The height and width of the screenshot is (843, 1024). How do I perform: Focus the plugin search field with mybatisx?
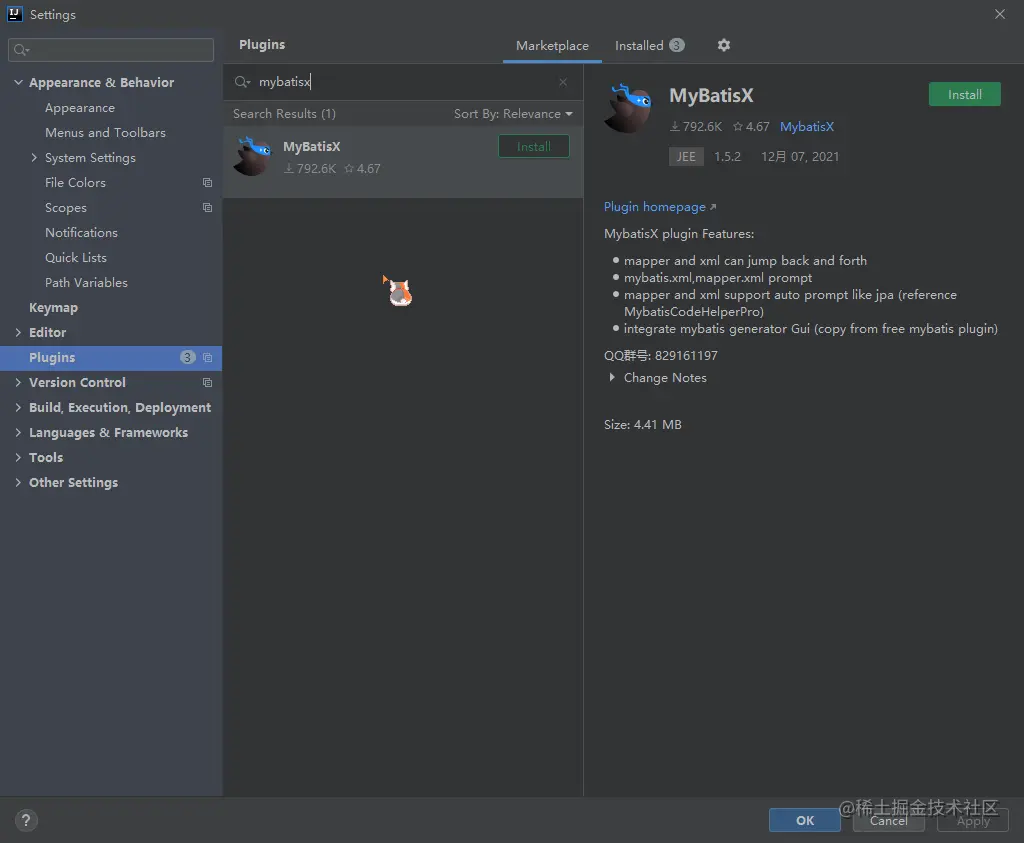[x=405, y=82]
